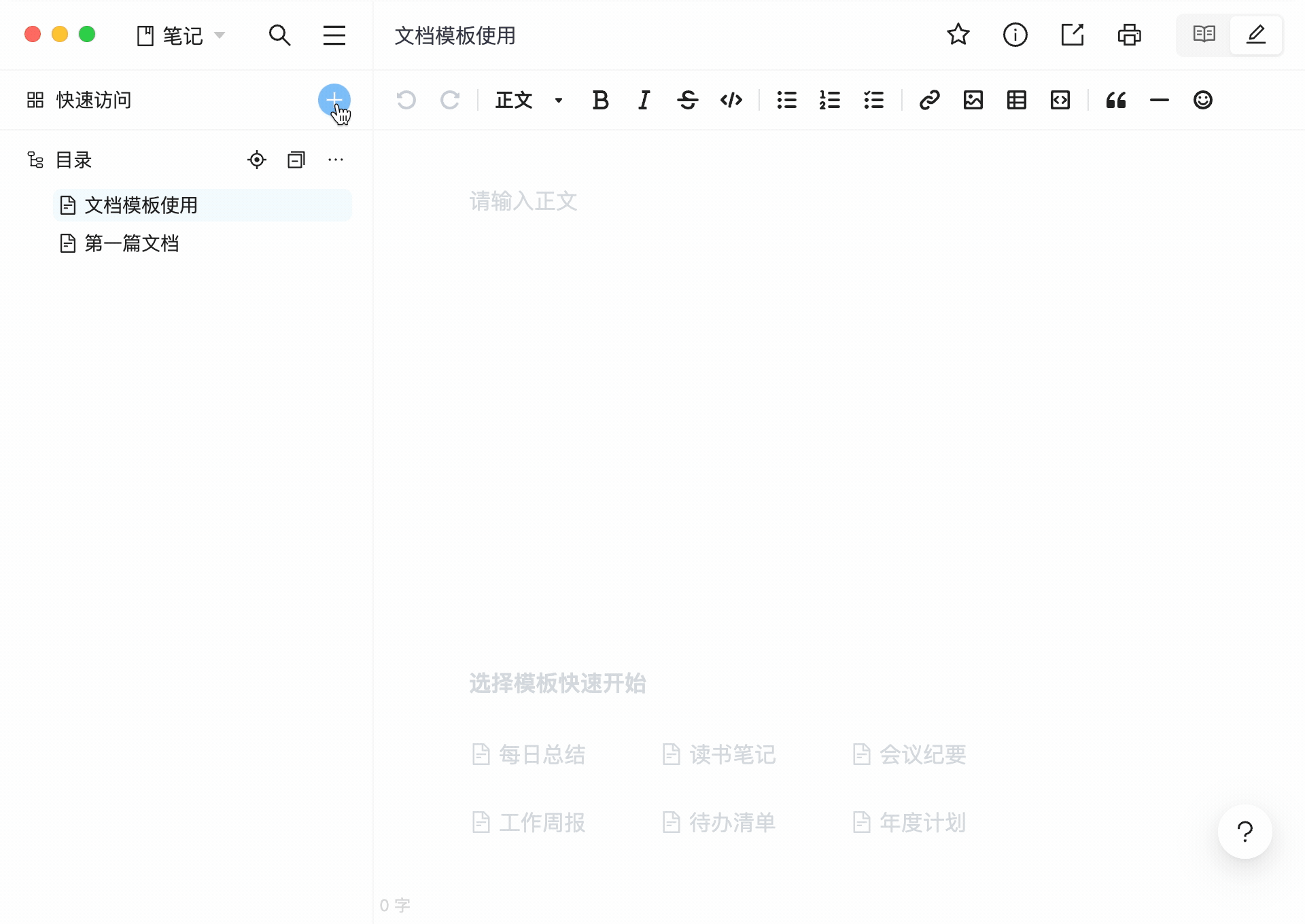Toggle the sidebar hamburger menu
The height and width of the screenshot is (924, 1305).
coord(334,35)
